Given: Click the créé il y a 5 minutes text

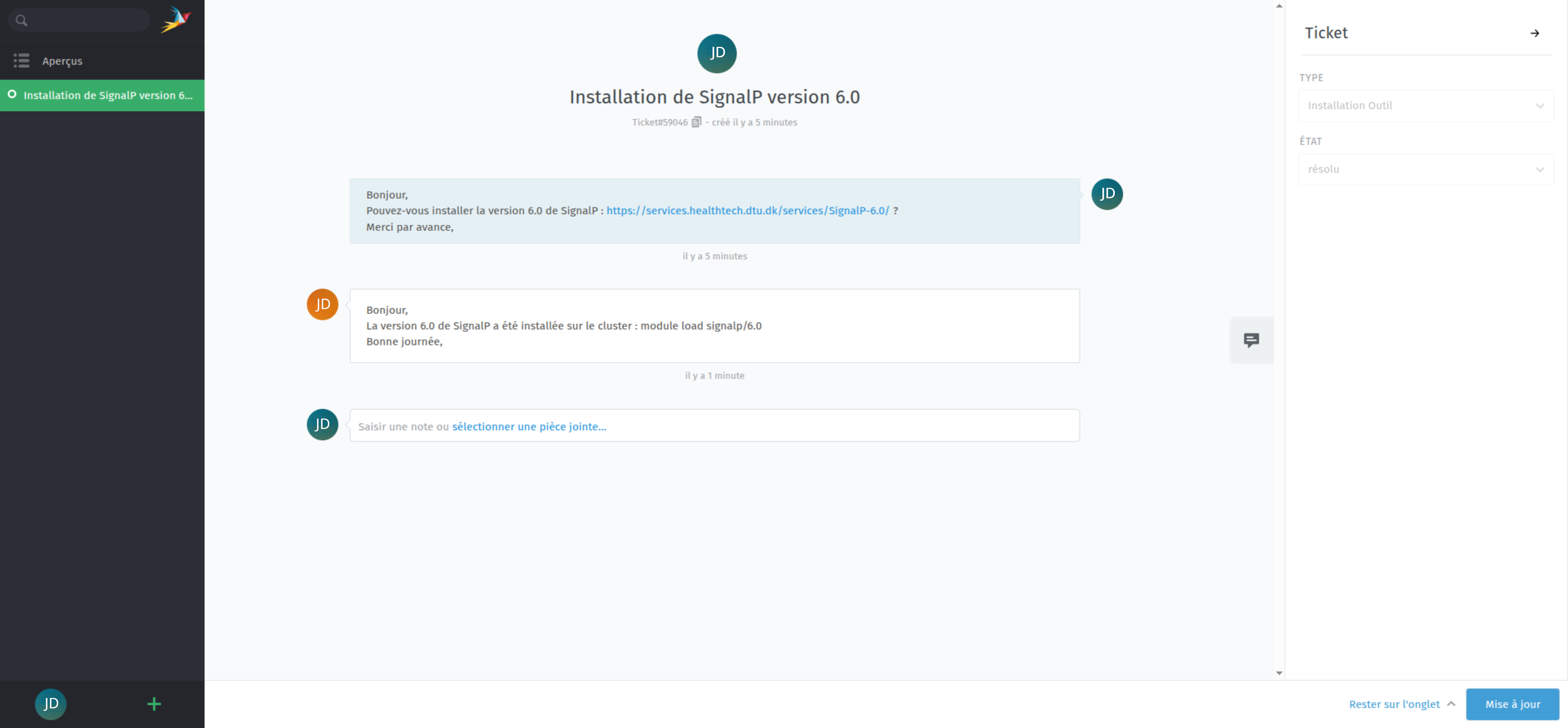Looking at the screenshot, I should (x=754, y=122).
